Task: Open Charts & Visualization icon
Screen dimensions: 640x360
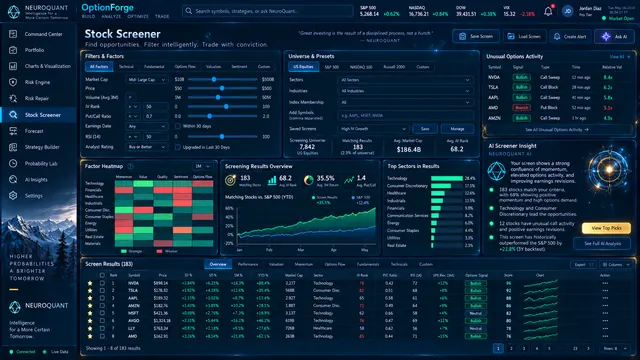Action: [x=13, y=66]
